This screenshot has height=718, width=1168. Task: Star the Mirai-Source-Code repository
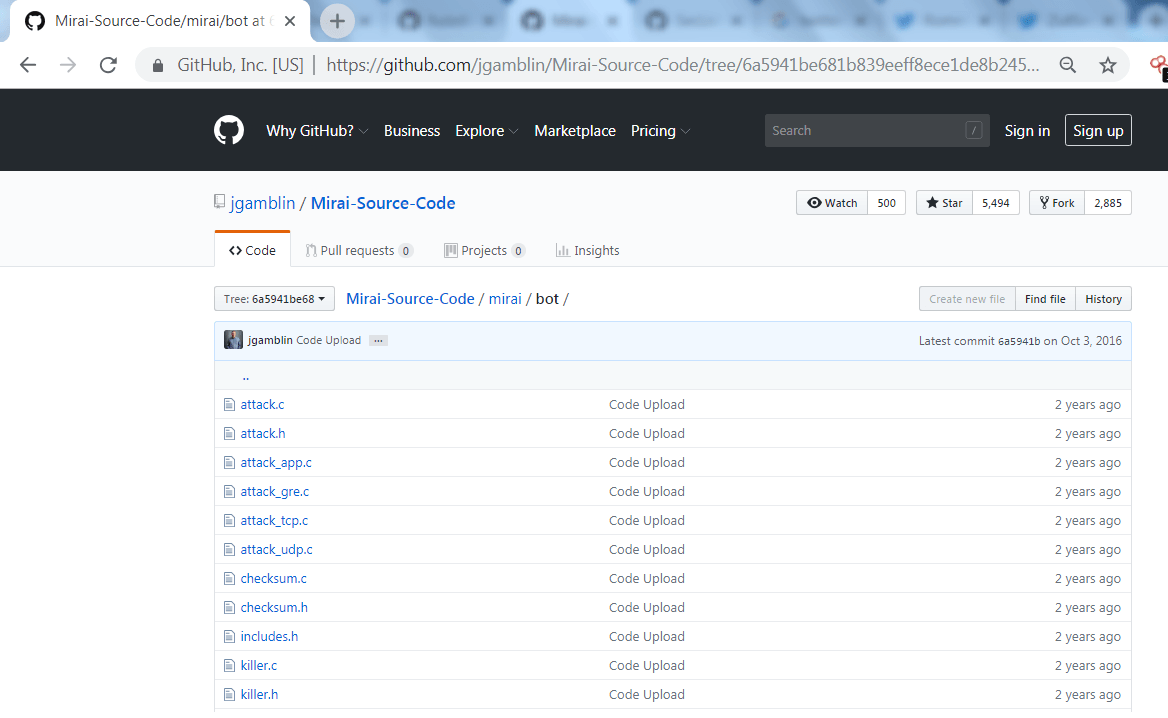[x=944, y=203]
